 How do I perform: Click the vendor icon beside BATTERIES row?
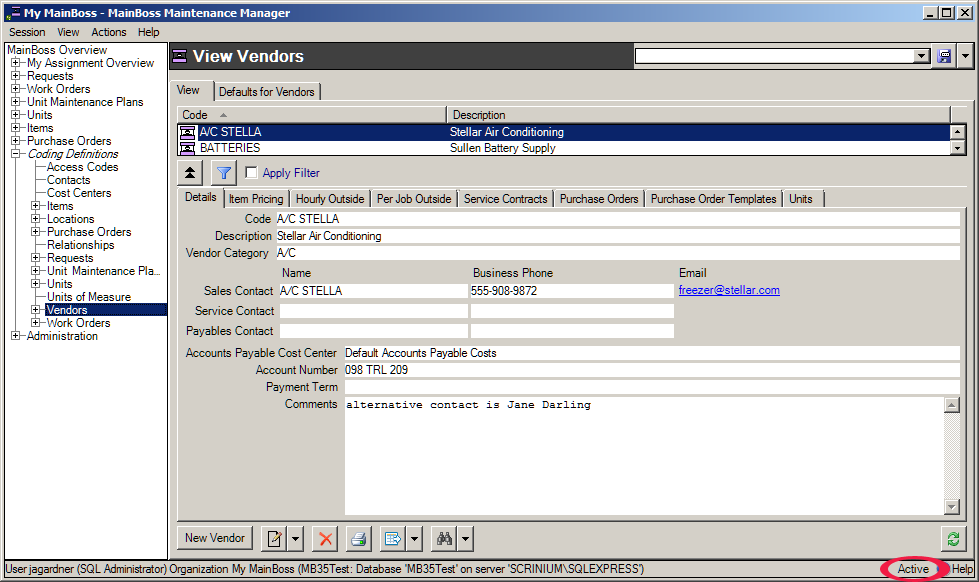point(187,148)
